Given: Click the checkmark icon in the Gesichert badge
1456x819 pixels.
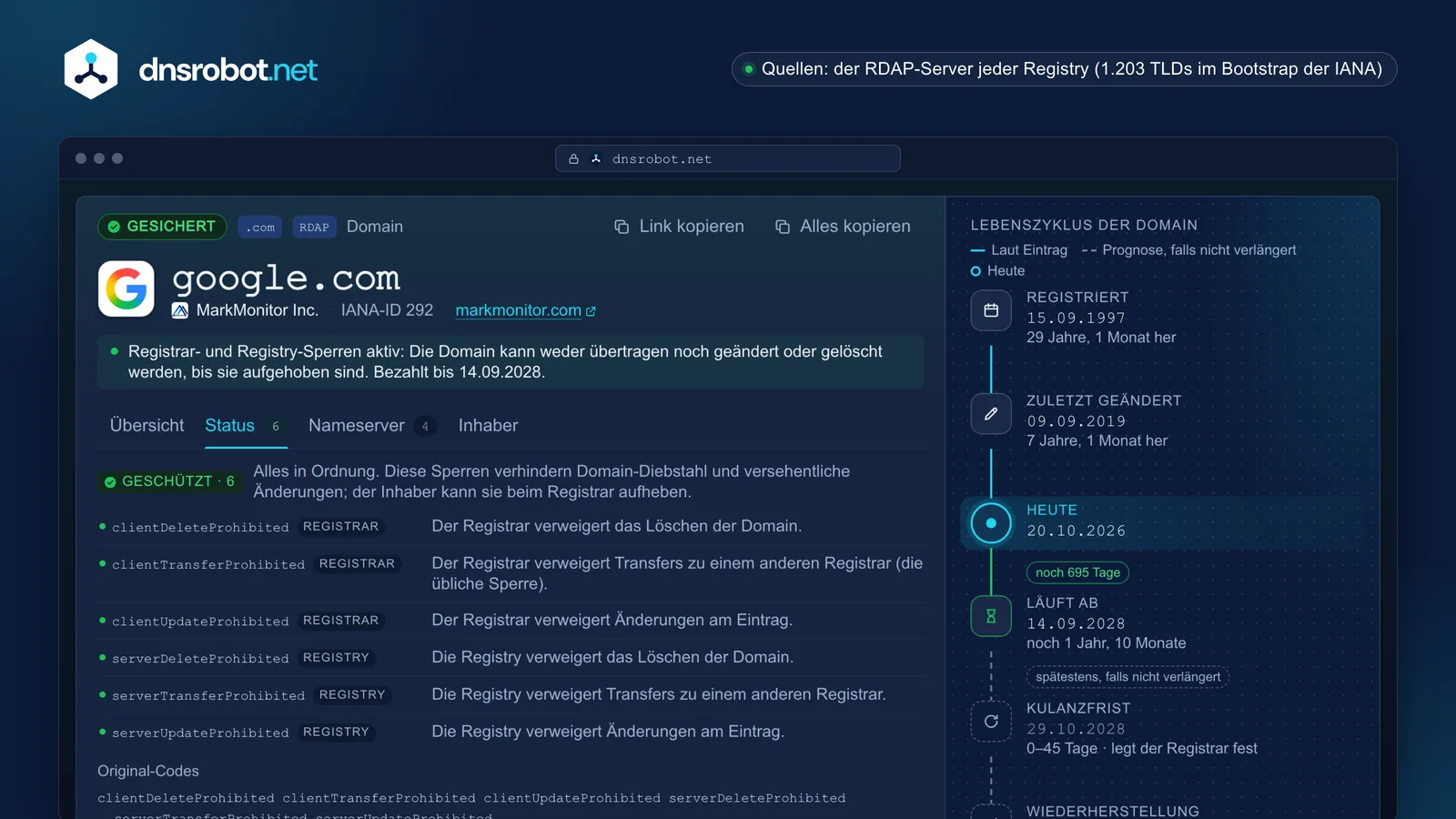Looking at the screenshot, I should (x=114, y=227).
